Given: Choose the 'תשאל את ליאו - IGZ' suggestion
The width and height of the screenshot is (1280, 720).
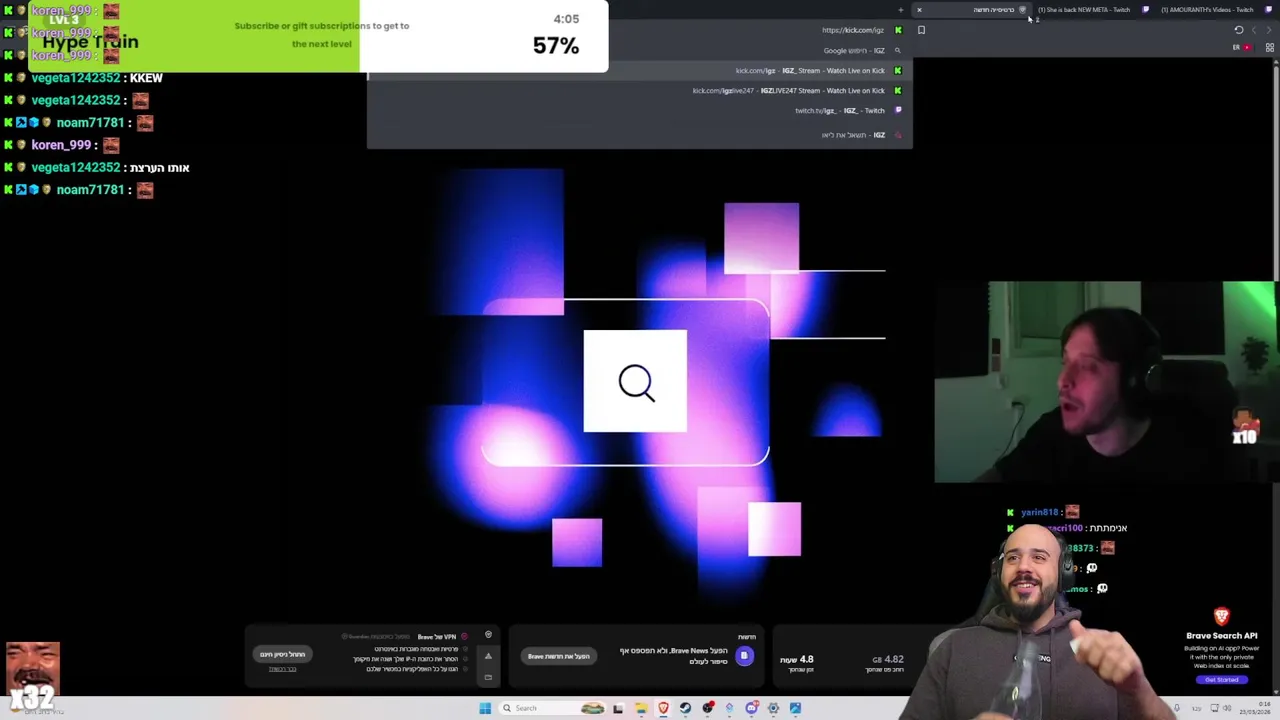Looking at the screenshot, I should point(640,134).
